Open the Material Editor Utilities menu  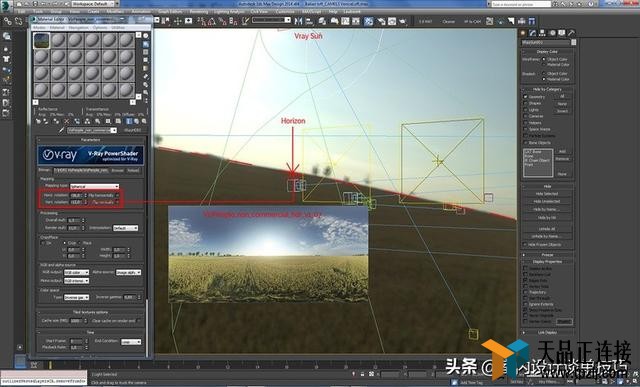[118, 27]
